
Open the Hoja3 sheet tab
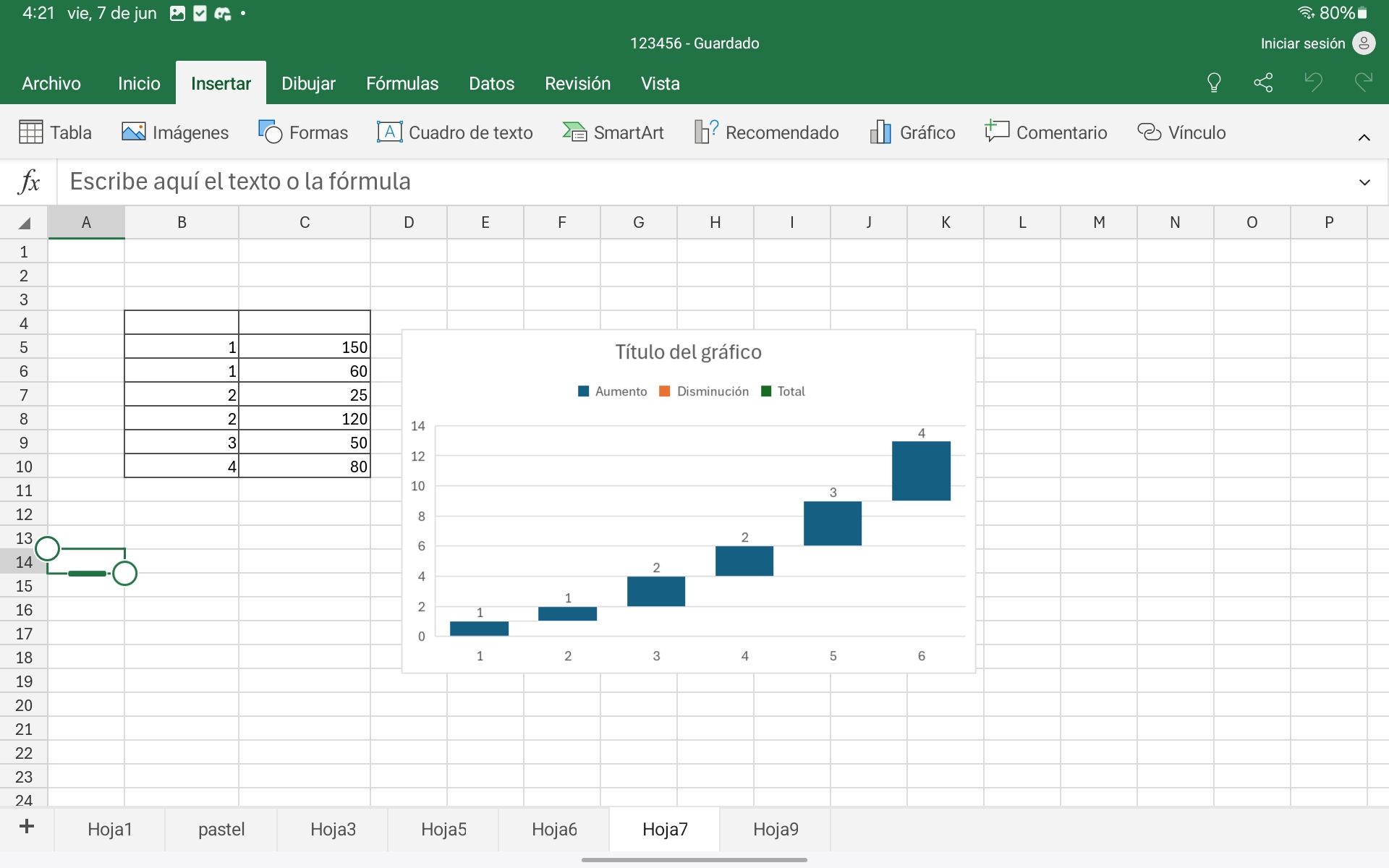[x=333, y=829]
